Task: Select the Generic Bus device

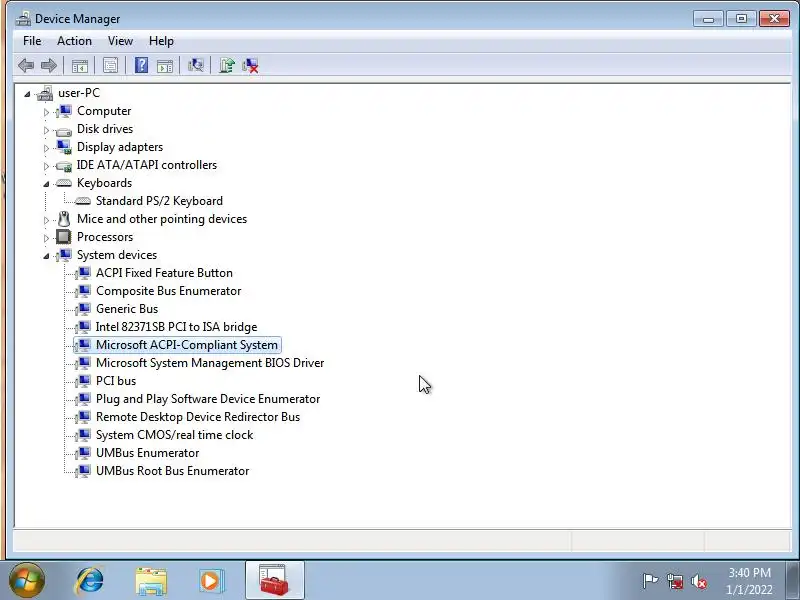Action: click(127, 309)
